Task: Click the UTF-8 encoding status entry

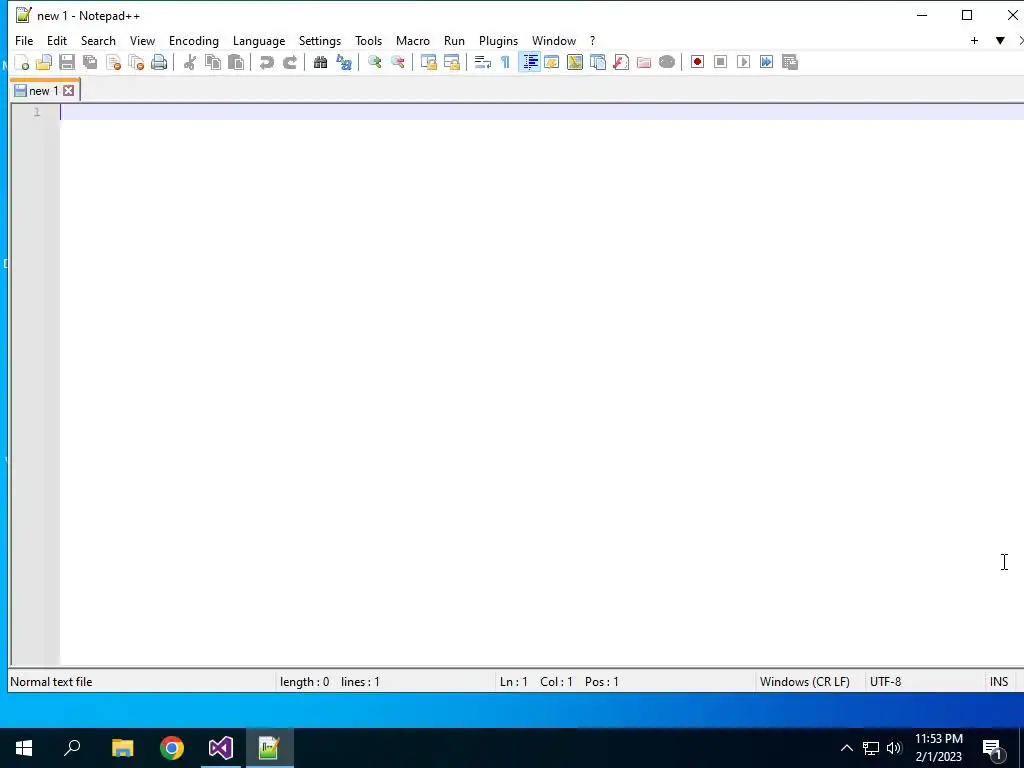Action: (886, 682)
